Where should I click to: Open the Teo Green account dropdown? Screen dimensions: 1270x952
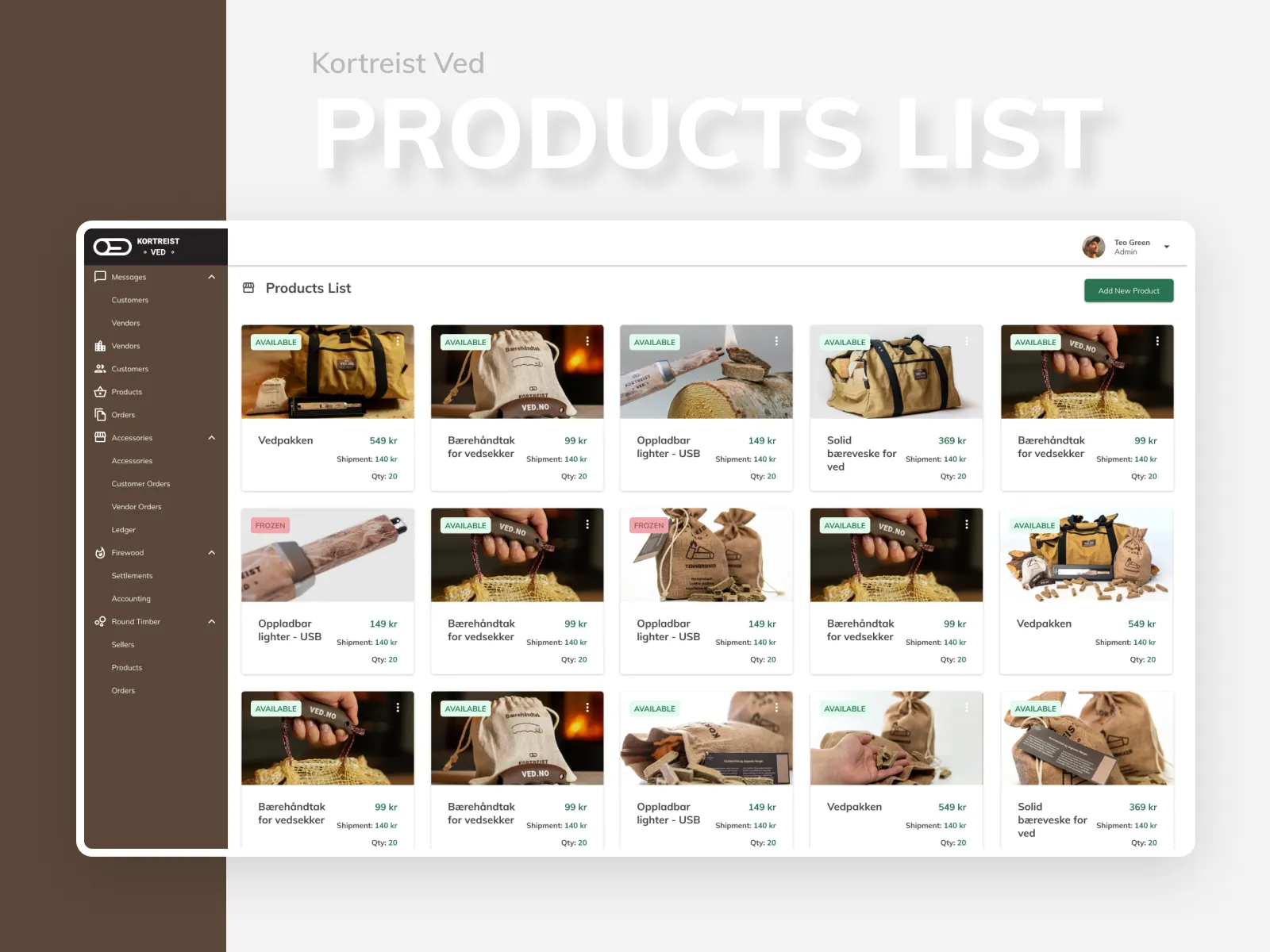click(1166, 247)
